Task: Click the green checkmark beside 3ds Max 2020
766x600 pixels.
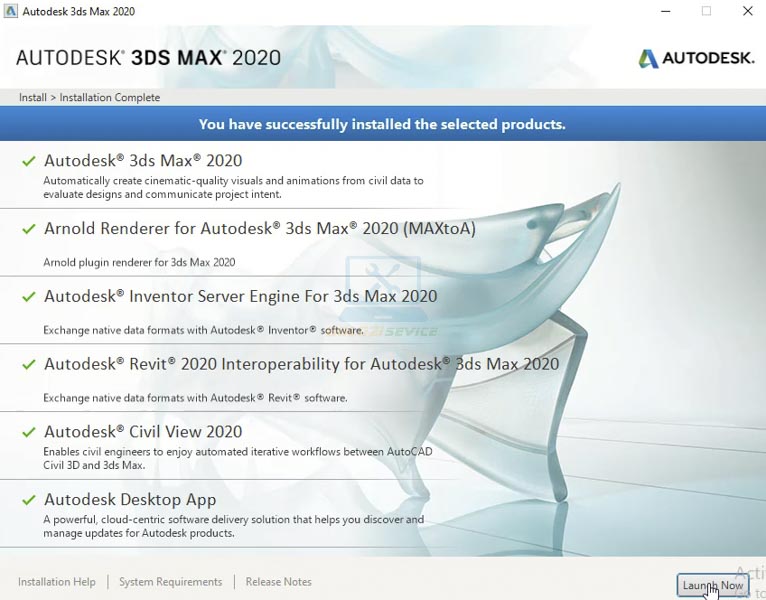Action: click(x=29, y=161)
